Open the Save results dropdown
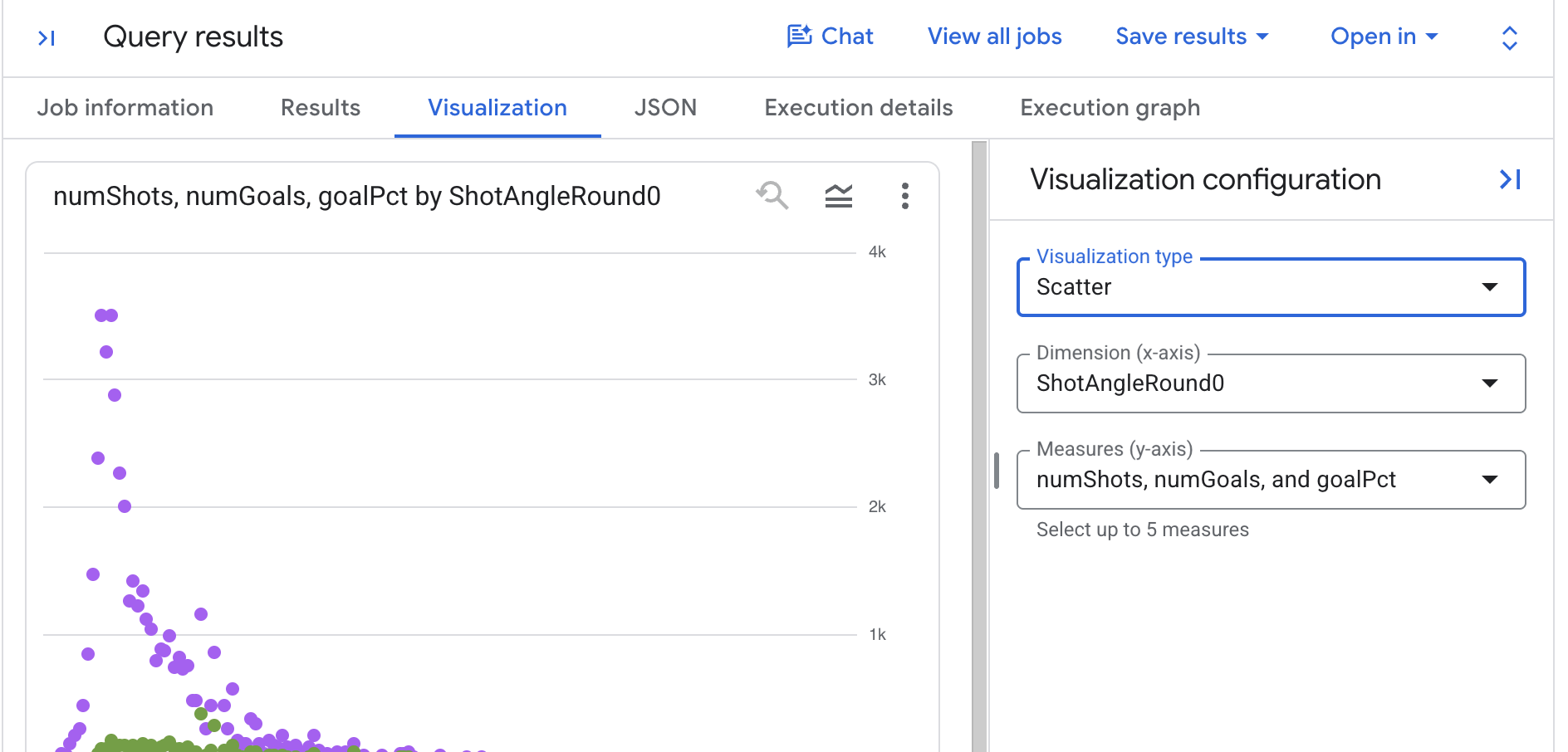Image resolution: width=1568 pixels, height=752 pixels. click(x=1192, y=37)
